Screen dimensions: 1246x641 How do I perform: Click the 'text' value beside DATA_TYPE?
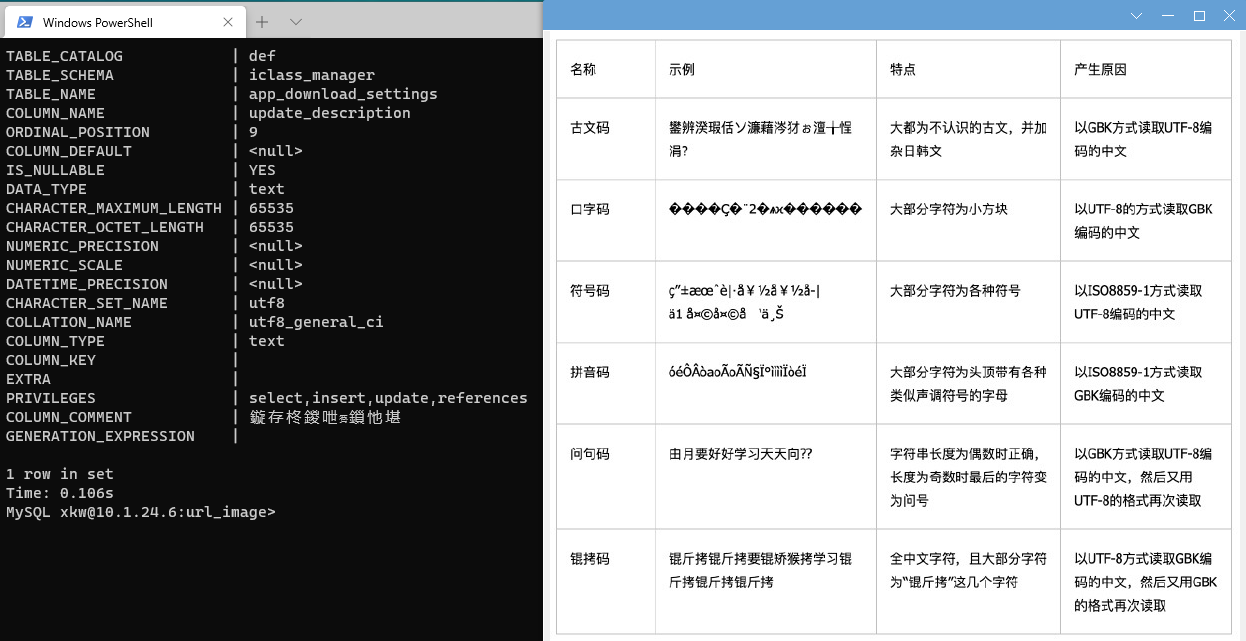pos(267,189)
